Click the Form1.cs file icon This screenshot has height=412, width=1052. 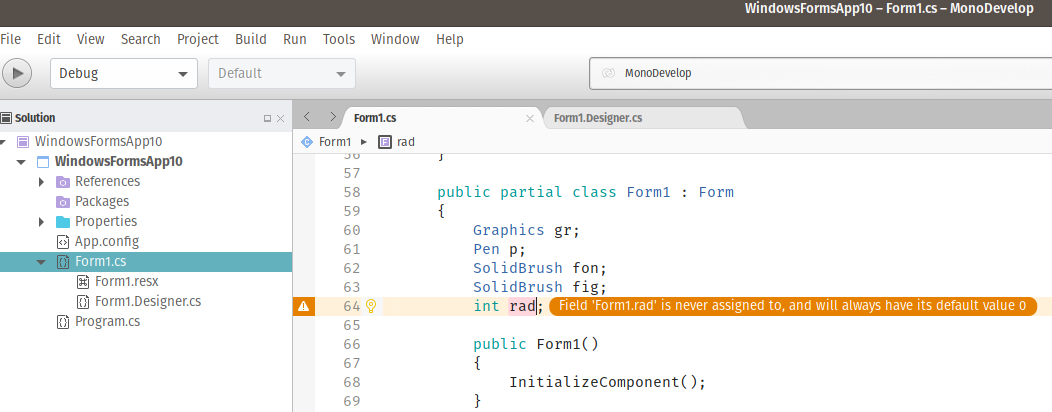[63, 262]
